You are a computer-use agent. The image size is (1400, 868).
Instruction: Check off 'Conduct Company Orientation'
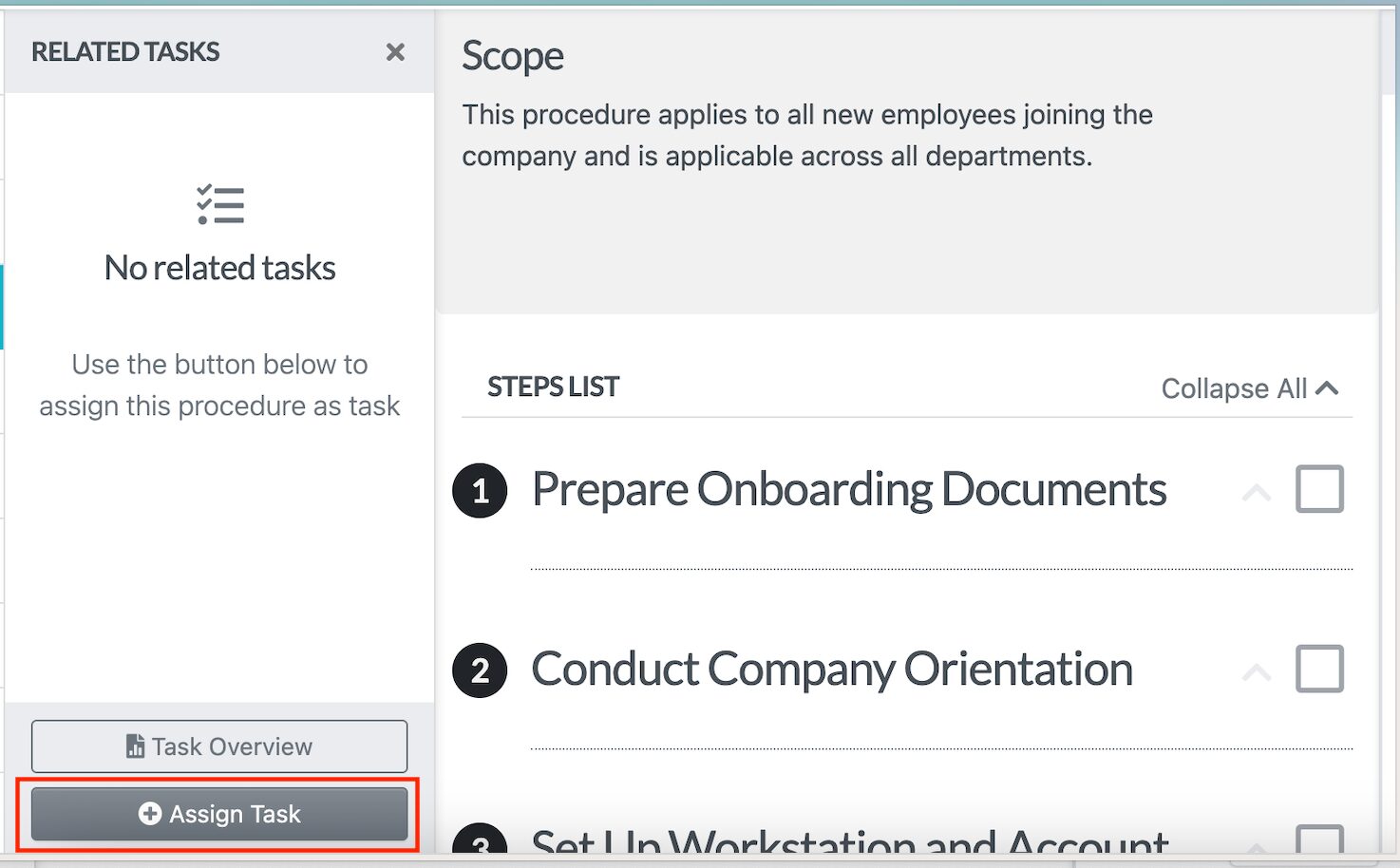pyautogui.click(x=1321, y=669)
